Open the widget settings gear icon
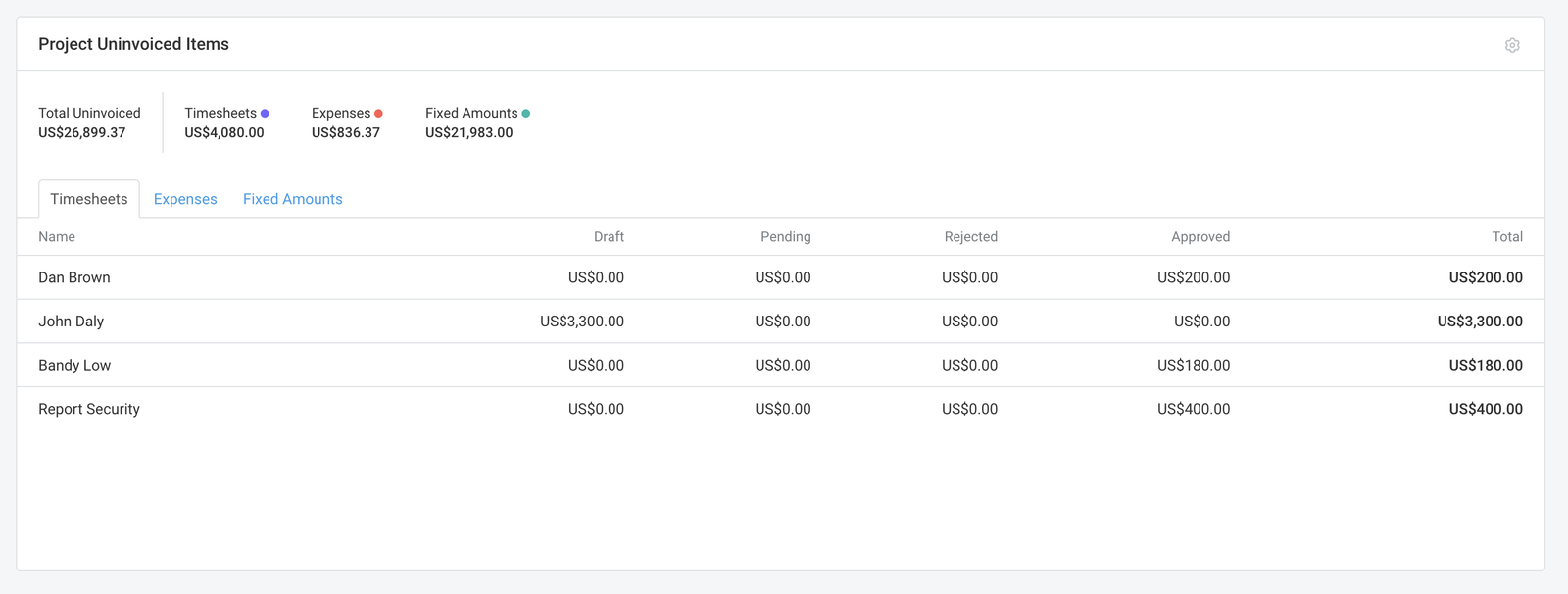Screen dimensions: 1568x594 1512,45
